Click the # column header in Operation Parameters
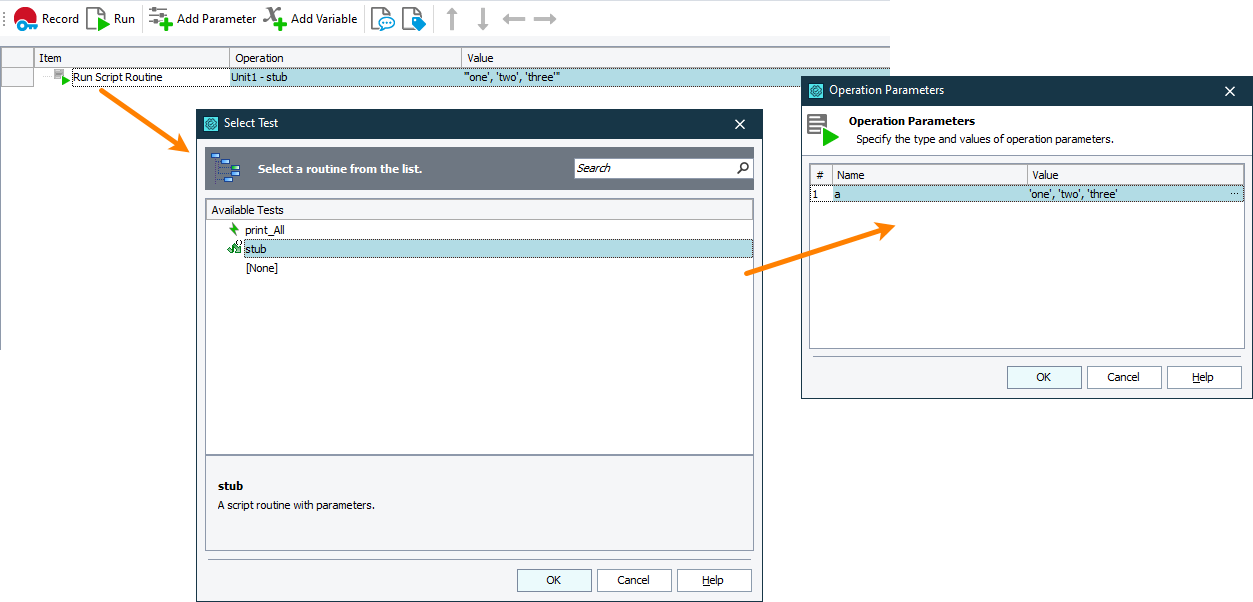Image resolution: width=1253 pixels, height=602 pixels. 821,175
